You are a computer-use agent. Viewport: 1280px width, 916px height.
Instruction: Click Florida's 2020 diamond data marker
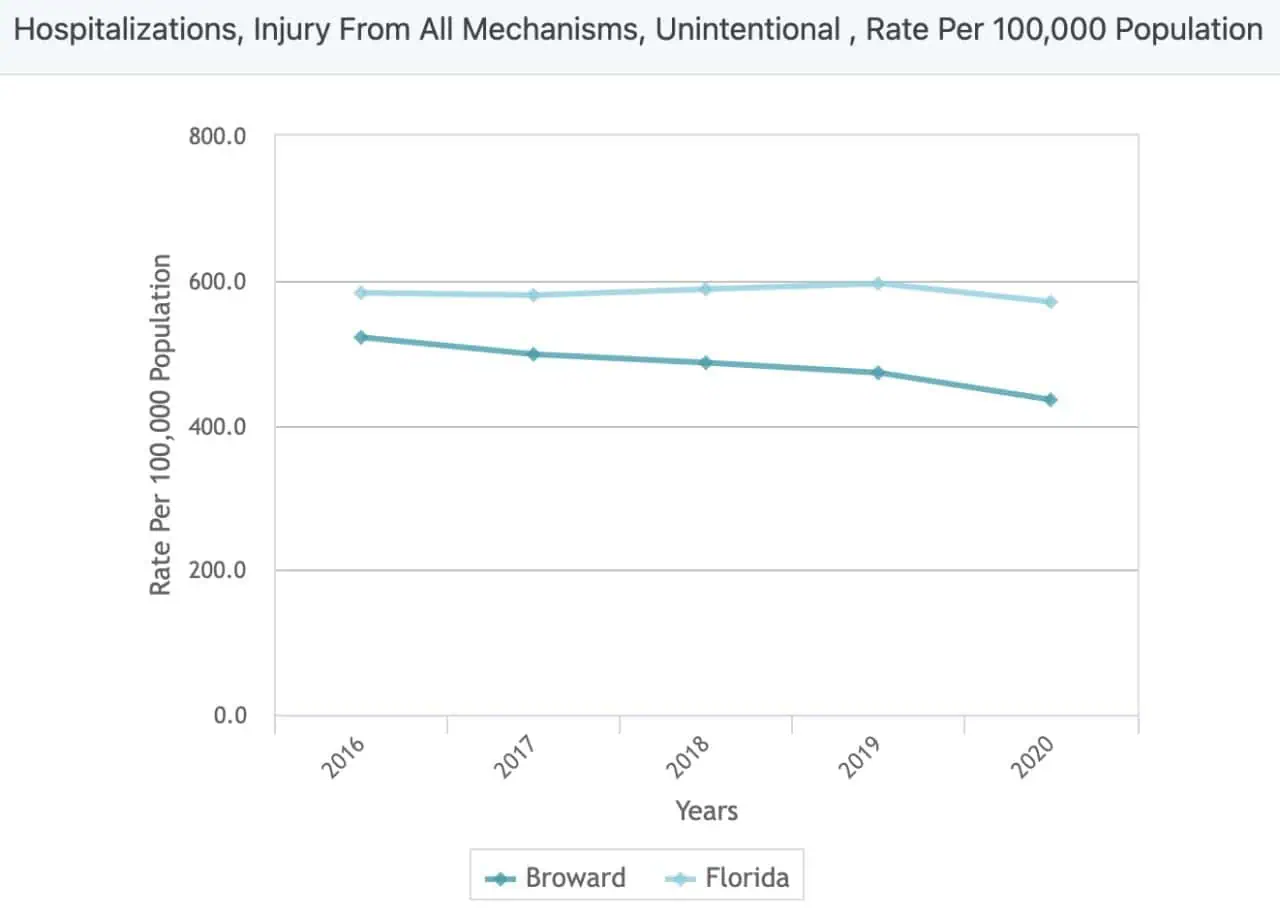1051,302
